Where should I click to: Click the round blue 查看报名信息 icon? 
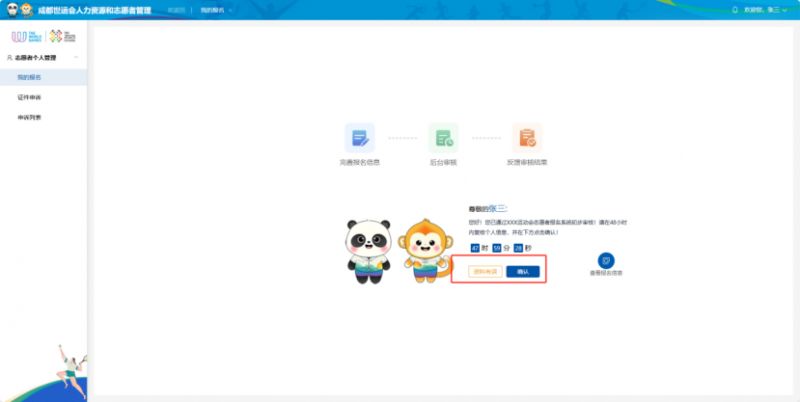(x=606, y=261)
